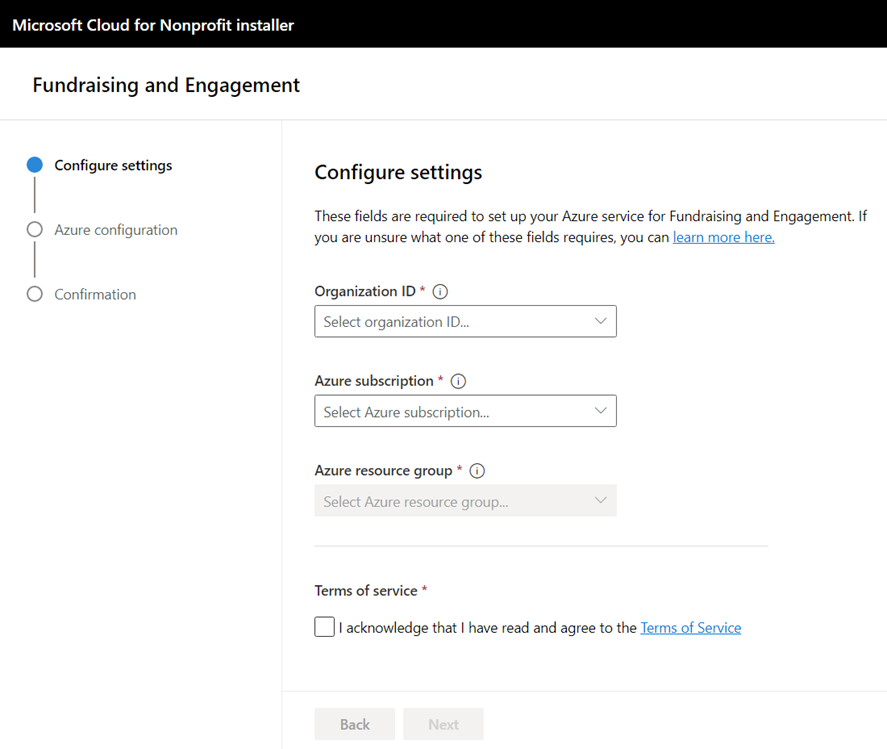Image resolution: width=887 pixels, height=749 pixels.
Task: Expand the Azure resource group dropdown chevron
Action: point(600,501)
